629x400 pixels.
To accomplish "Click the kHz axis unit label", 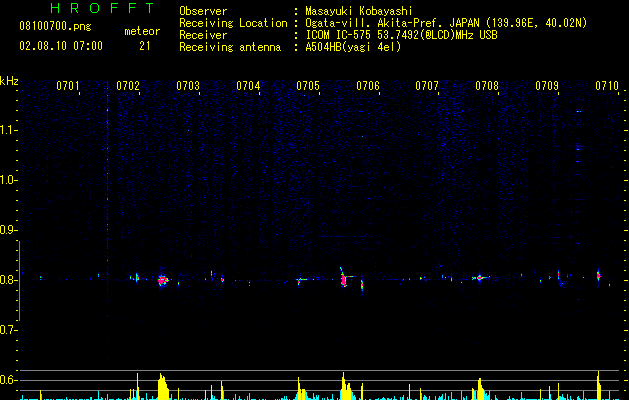I will pos(9,81).
